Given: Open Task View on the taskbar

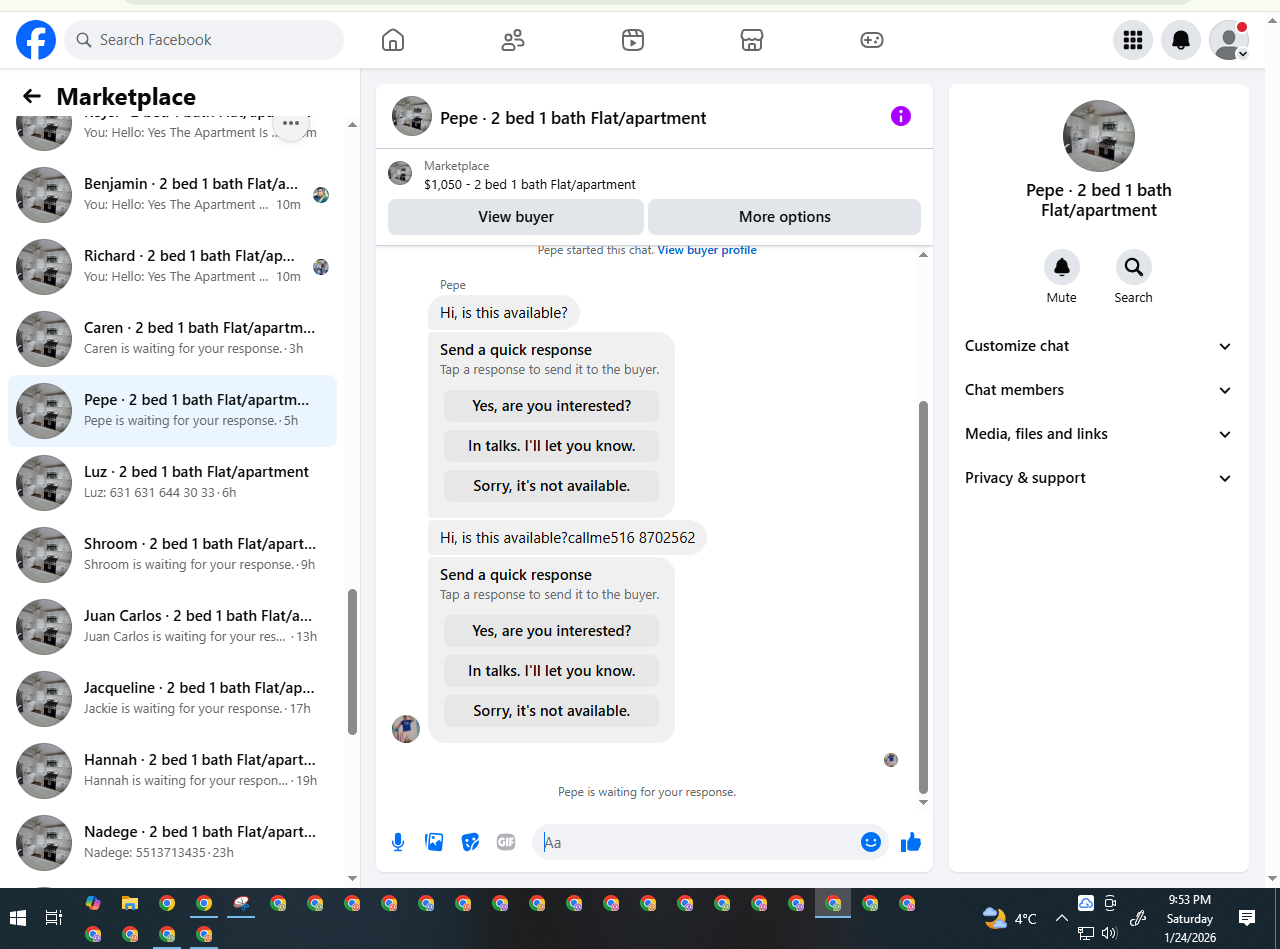Looking at the screenshot, I should pyautogui.click(x=54, y=918).
